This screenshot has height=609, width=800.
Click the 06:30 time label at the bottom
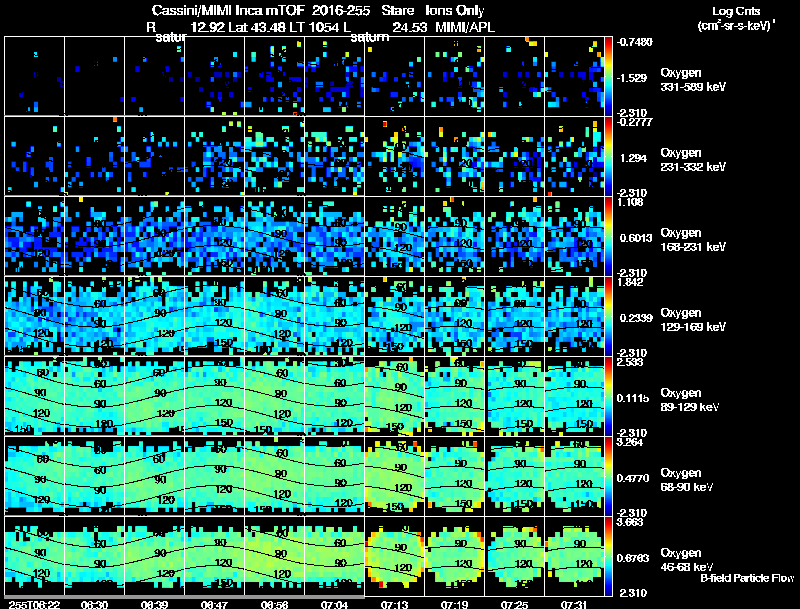[x=94, y=605]
